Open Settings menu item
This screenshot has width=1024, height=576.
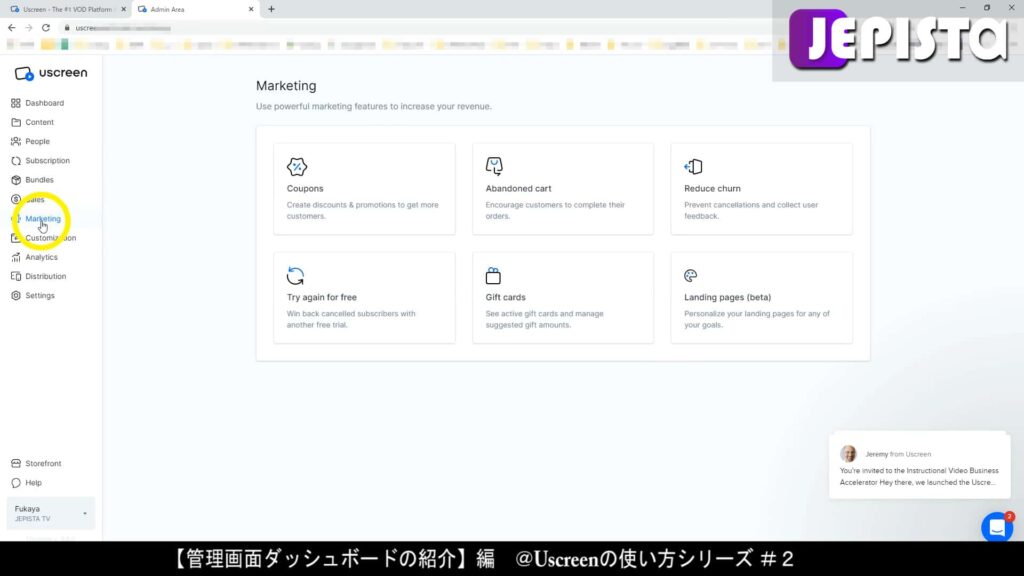(40, 295)
